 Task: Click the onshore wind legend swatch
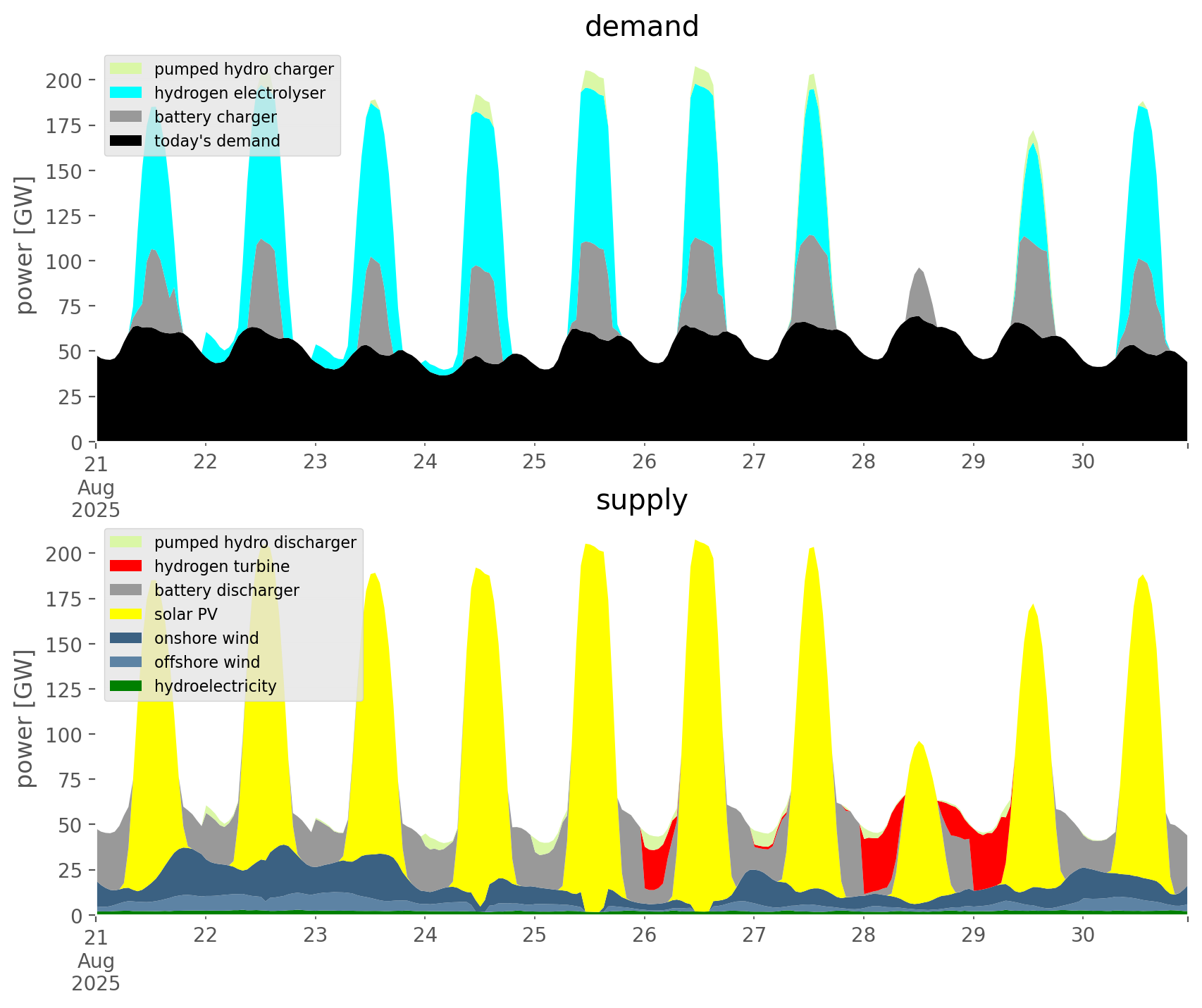(x=127, y=638)
